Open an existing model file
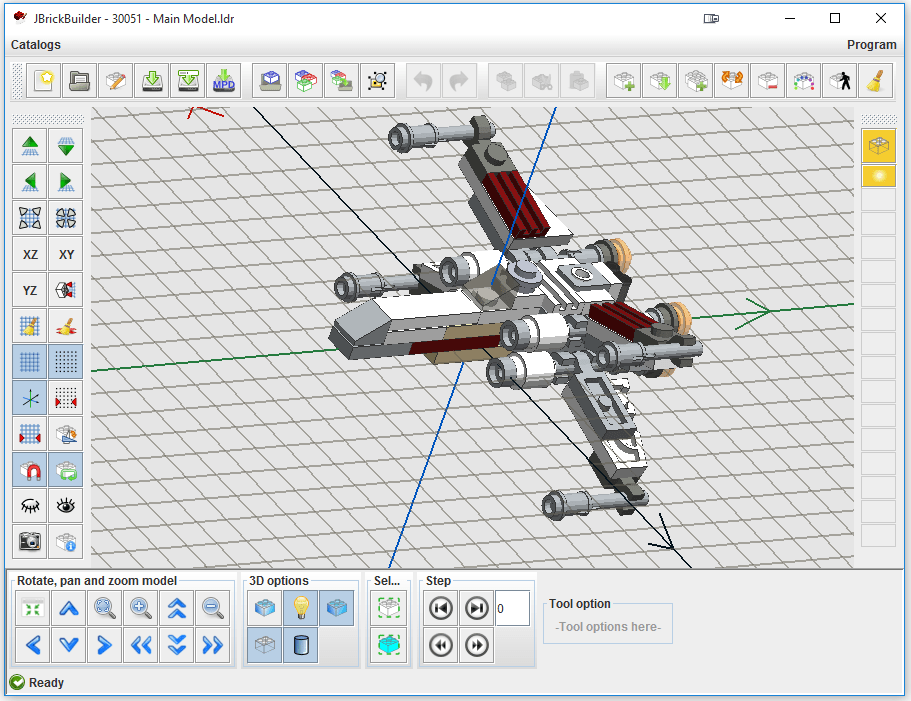Screen dimensions: 911x701 [78, 81]
